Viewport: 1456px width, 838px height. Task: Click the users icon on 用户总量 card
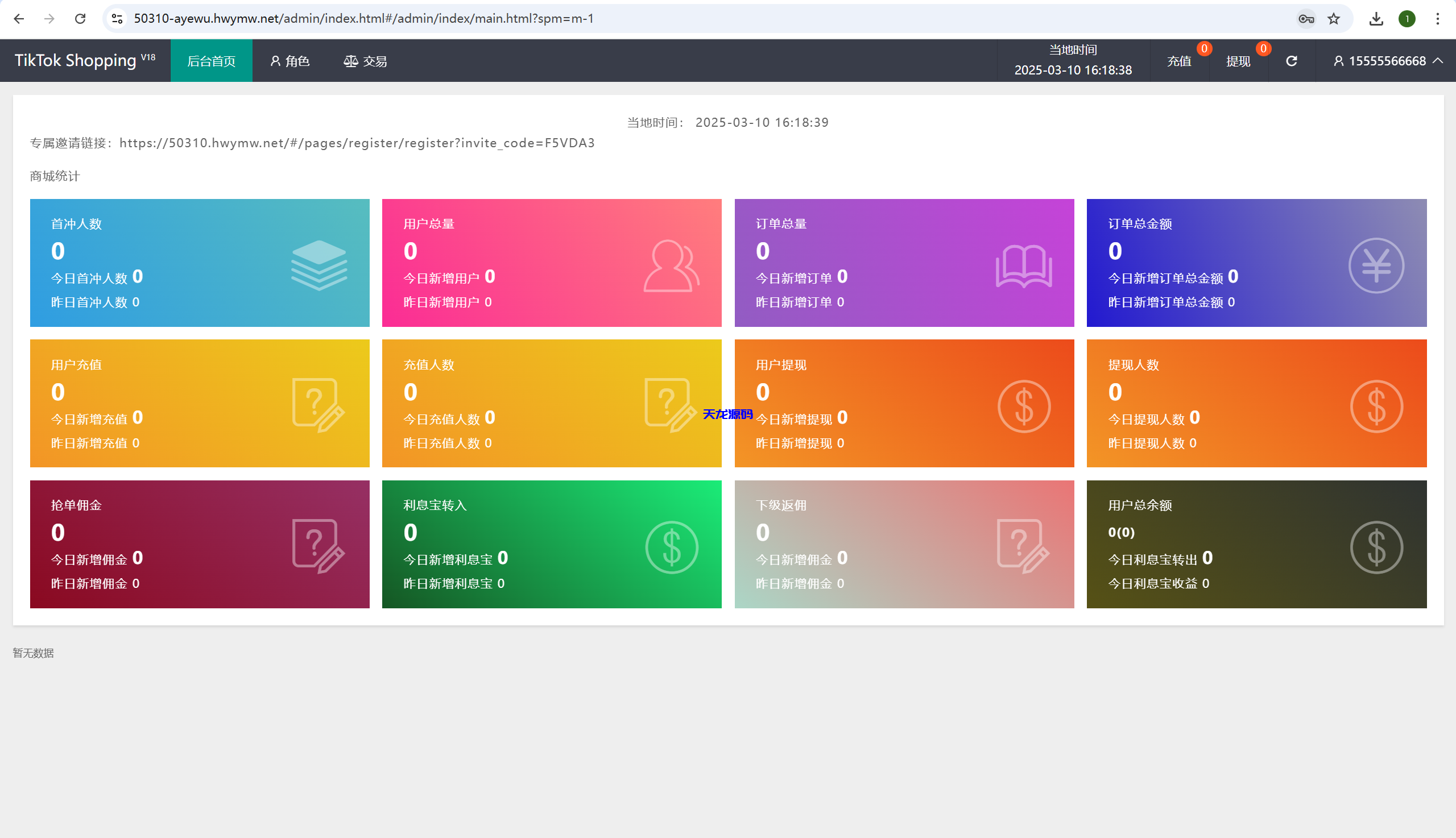tap(671, 265)
